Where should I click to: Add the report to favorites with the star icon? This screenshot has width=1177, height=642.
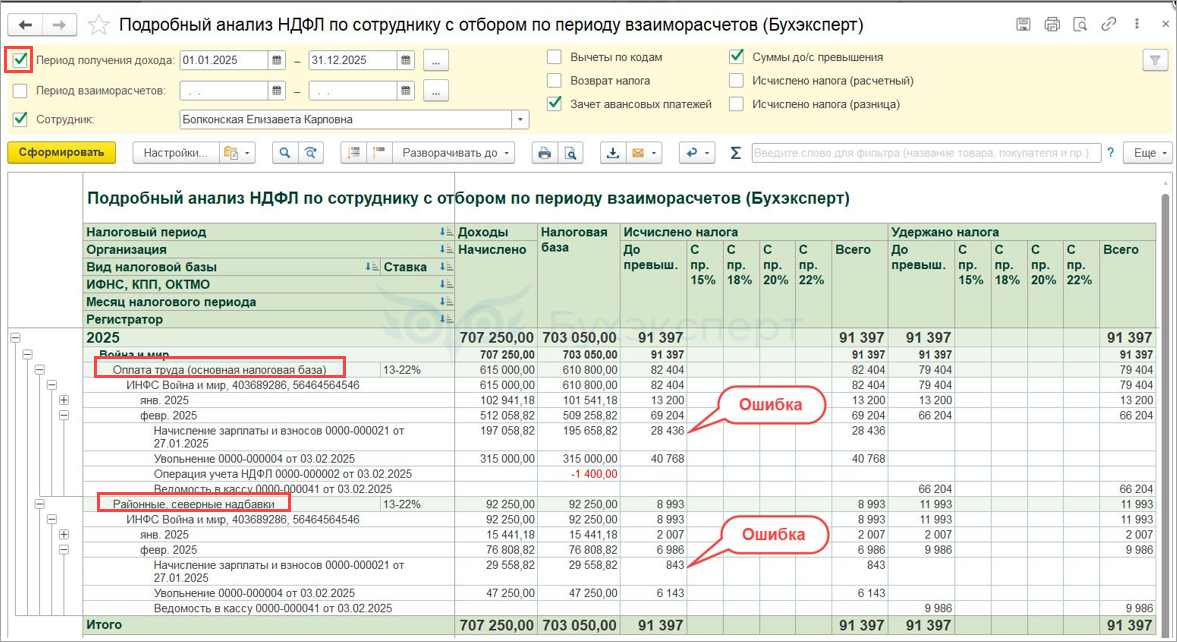[98, 24]
